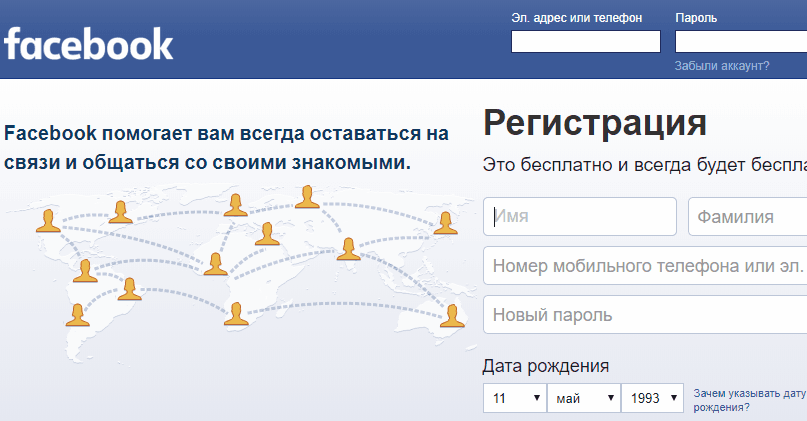Click the Имя first name field
The height and width of the screenshot is (421, 807).
coord(580,216)
